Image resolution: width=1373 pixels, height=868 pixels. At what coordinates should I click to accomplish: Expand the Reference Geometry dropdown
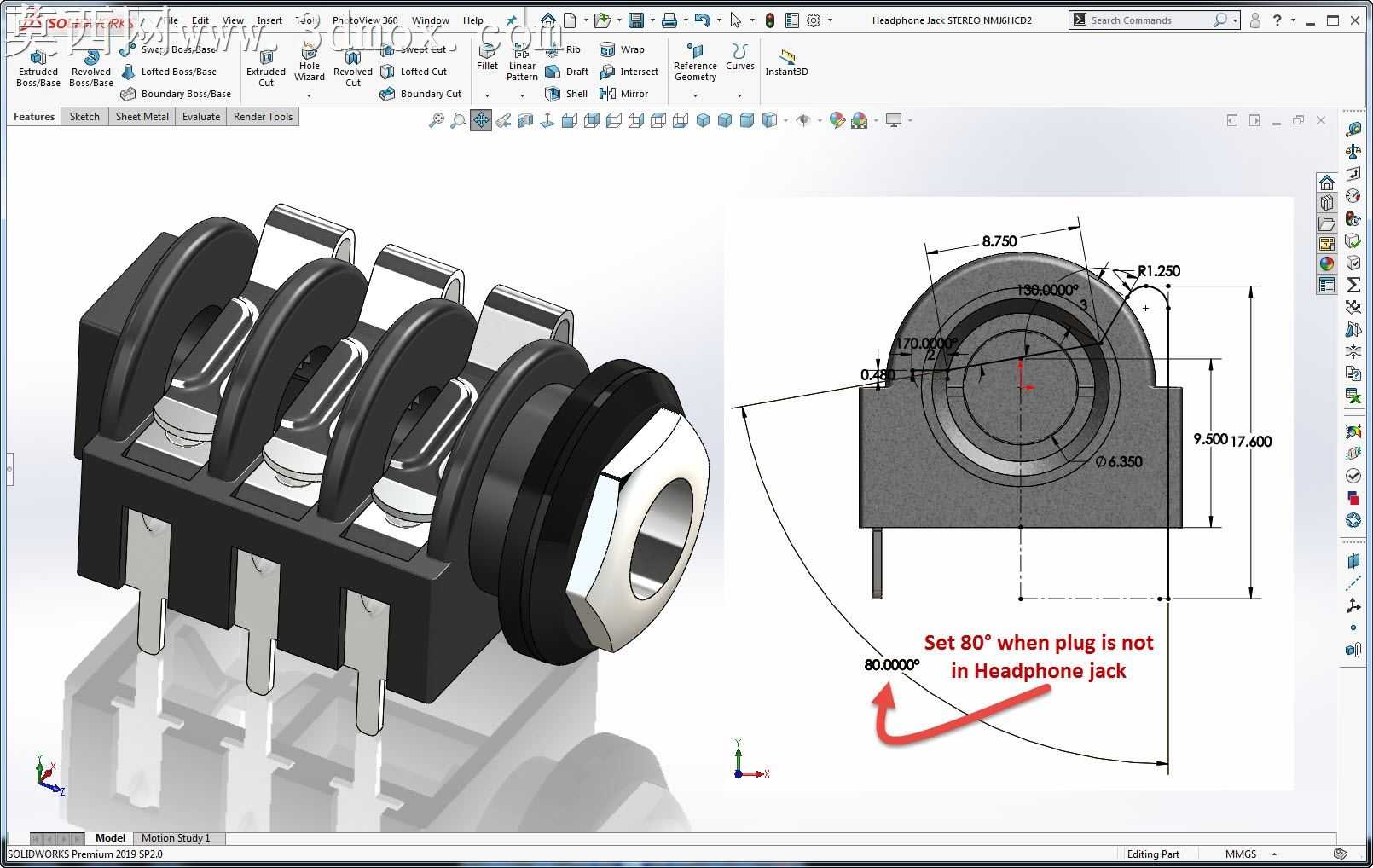click(x=695, y=95)
